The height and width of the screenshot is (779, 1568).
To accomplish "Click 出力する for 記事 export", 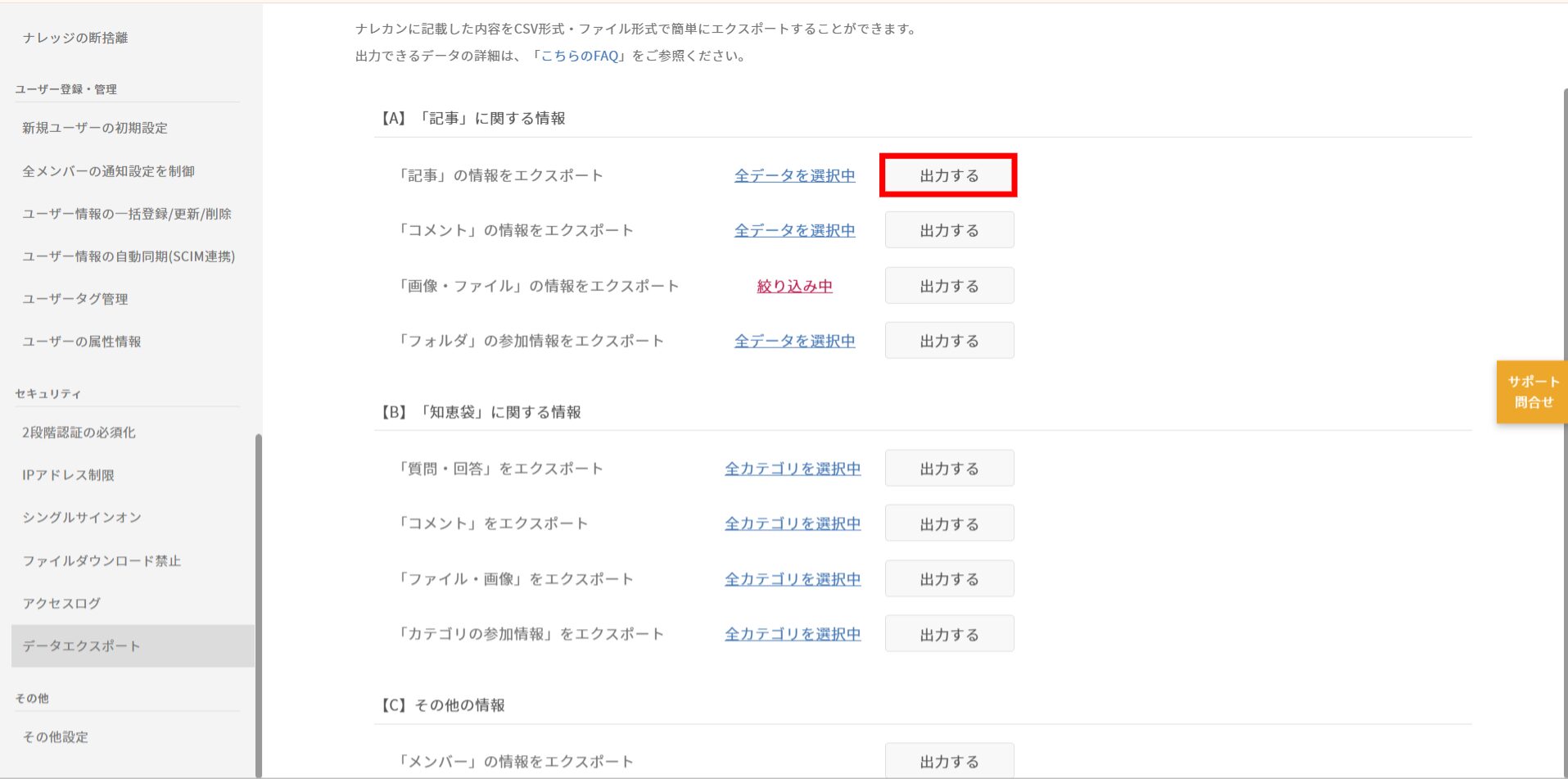I will [x=949, y=175].
